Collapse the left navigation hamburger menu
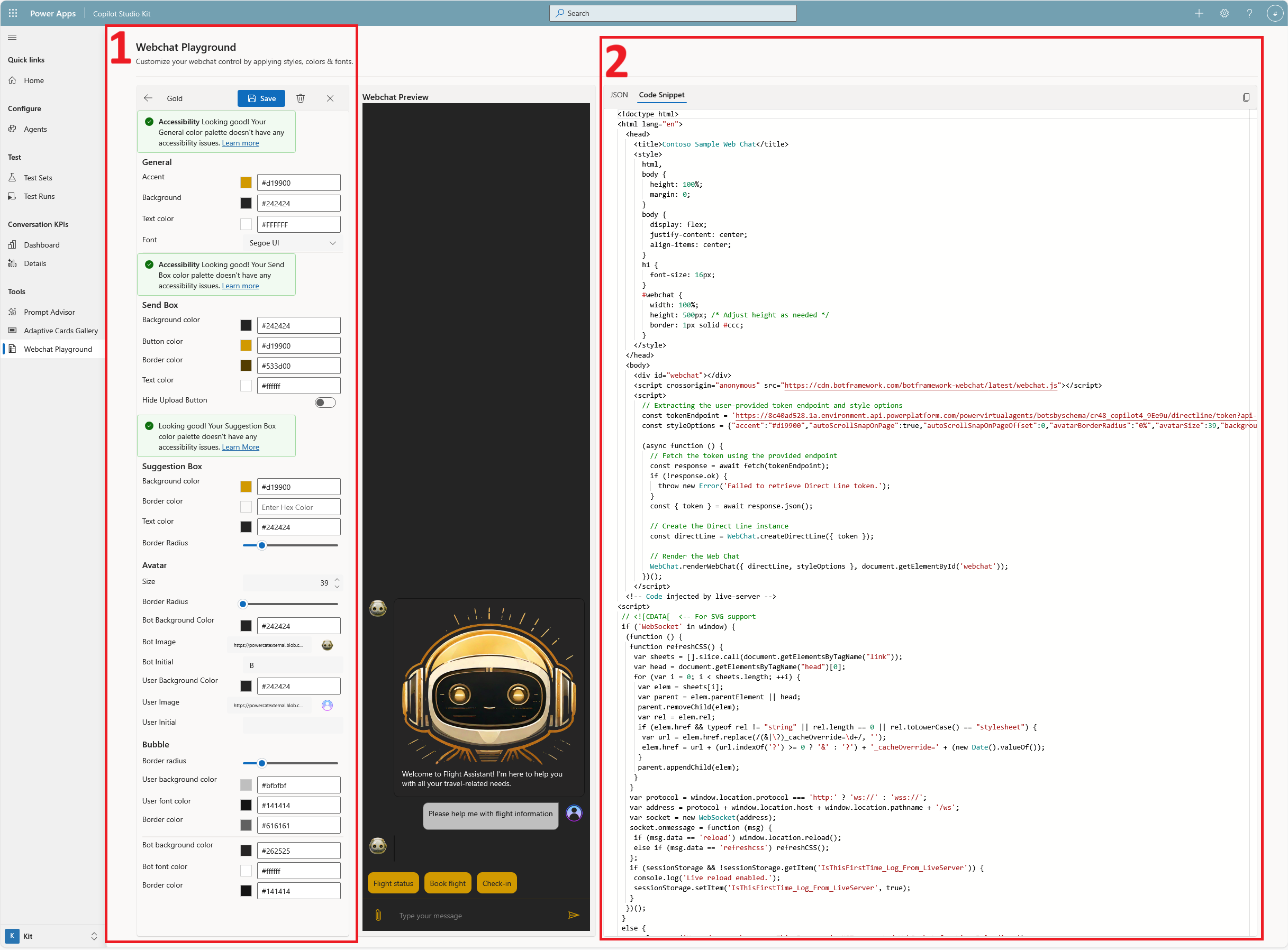This screenshot has height=950, width=1288. (x=12, y=38)
